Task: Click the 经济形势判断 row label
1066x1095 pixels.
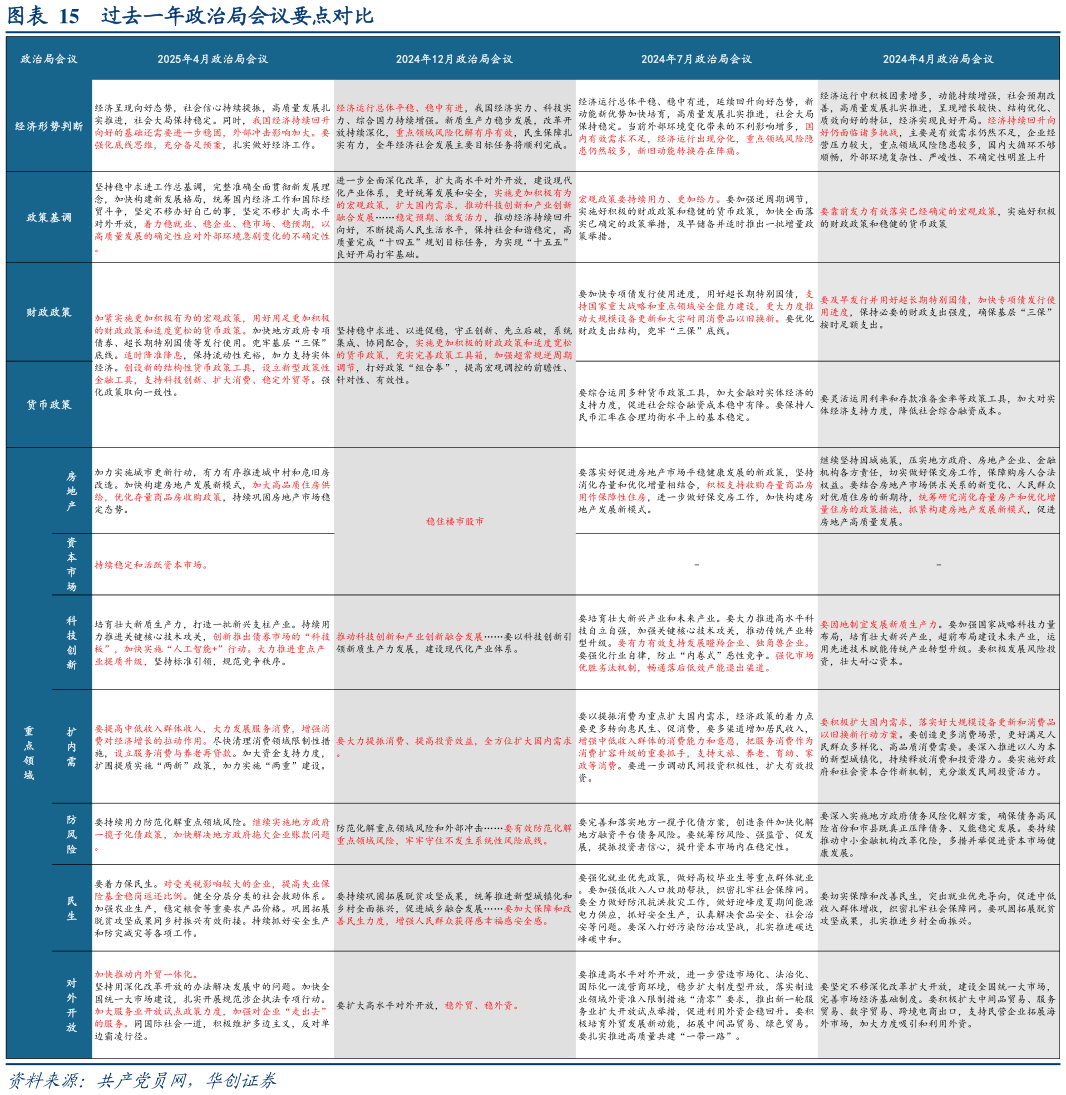Action: pyautogui.click(x=49, y=126)
